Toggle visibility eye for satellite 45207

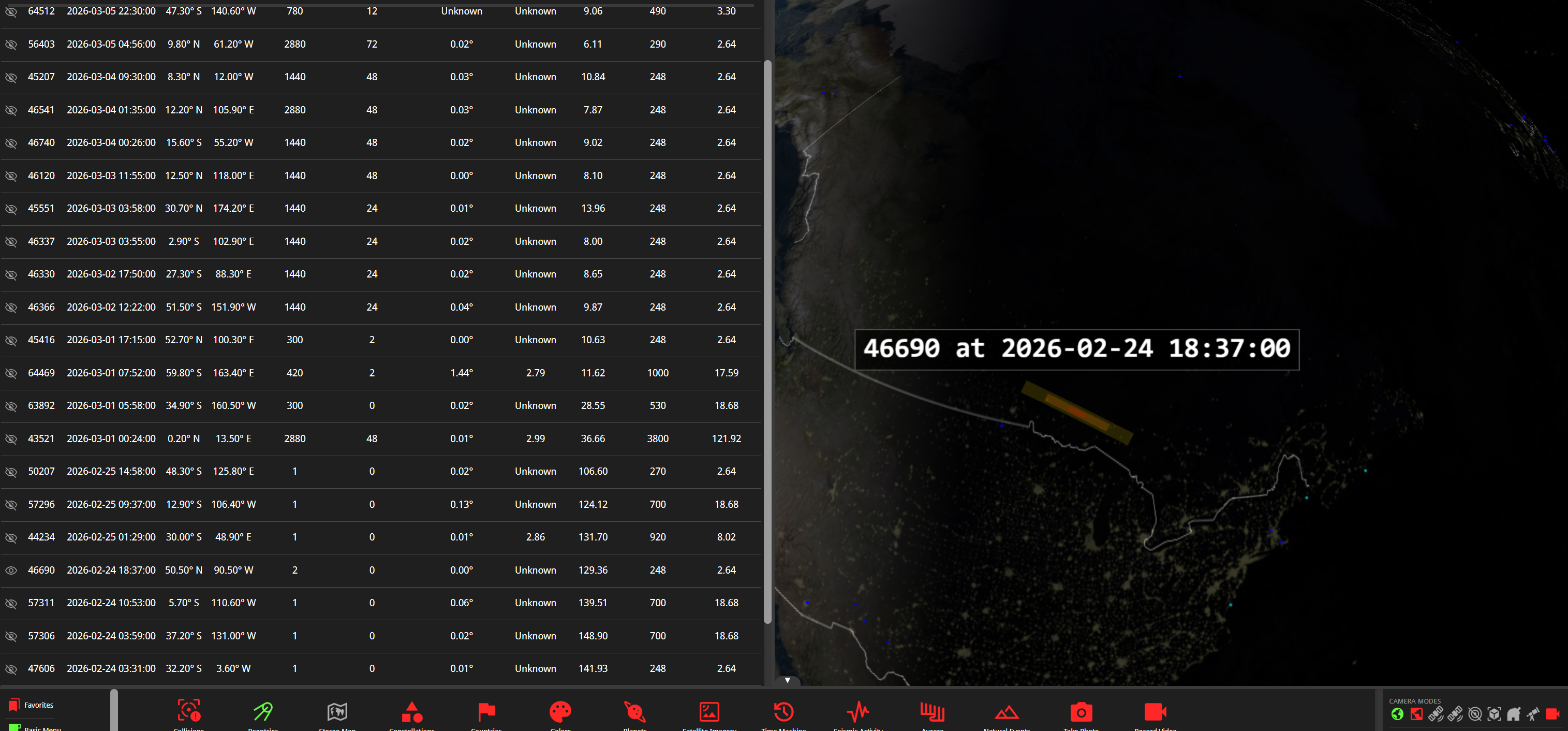point(11,77)
